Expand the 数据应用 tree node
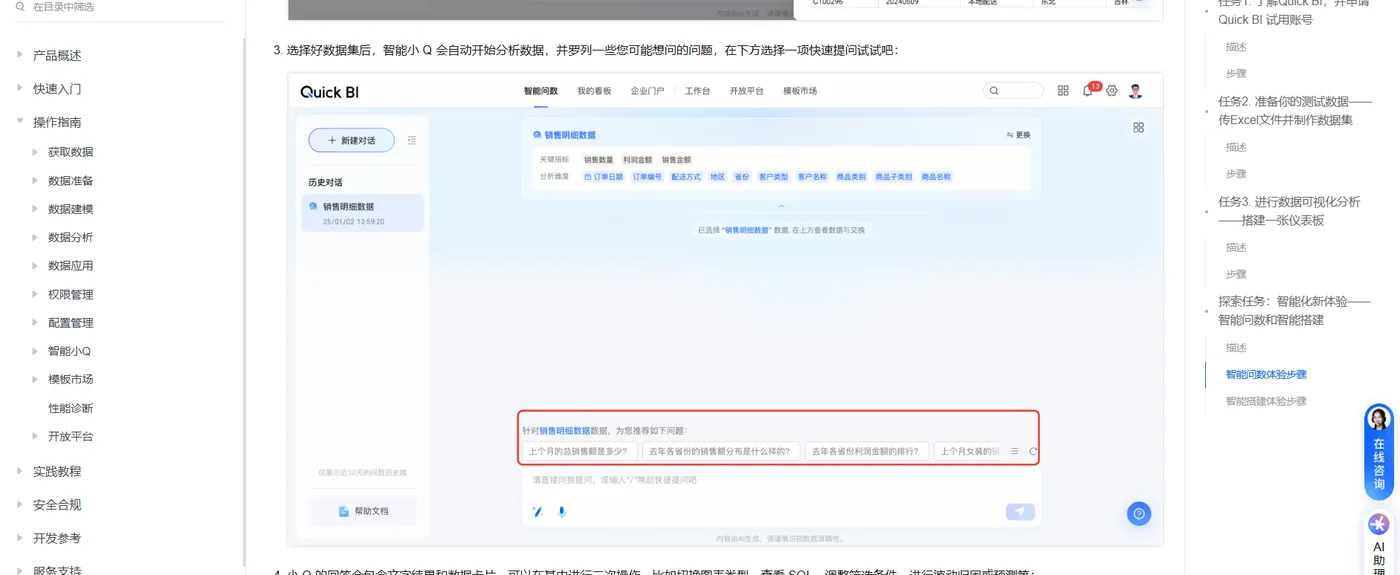Viewport: 1400px width, 575px height. tap(36, 266)
